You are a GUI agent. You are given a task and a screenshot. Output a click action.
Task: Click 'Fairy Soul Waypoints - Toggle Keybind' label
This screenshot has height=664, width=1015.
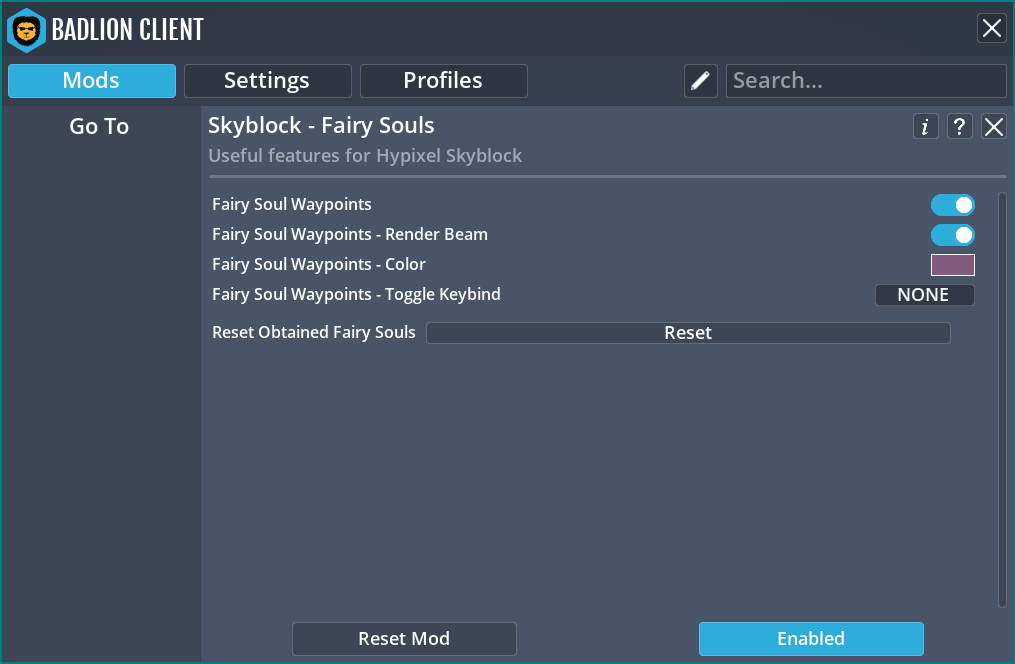356,294
